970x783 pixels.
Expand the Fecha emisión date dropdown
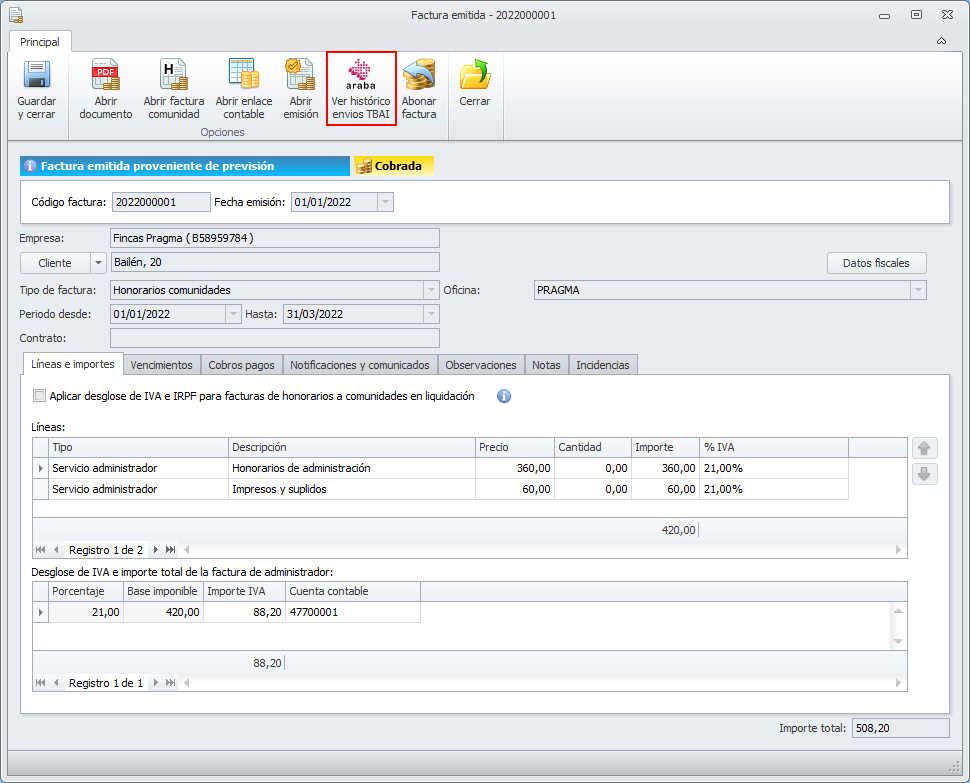[385, 202]
